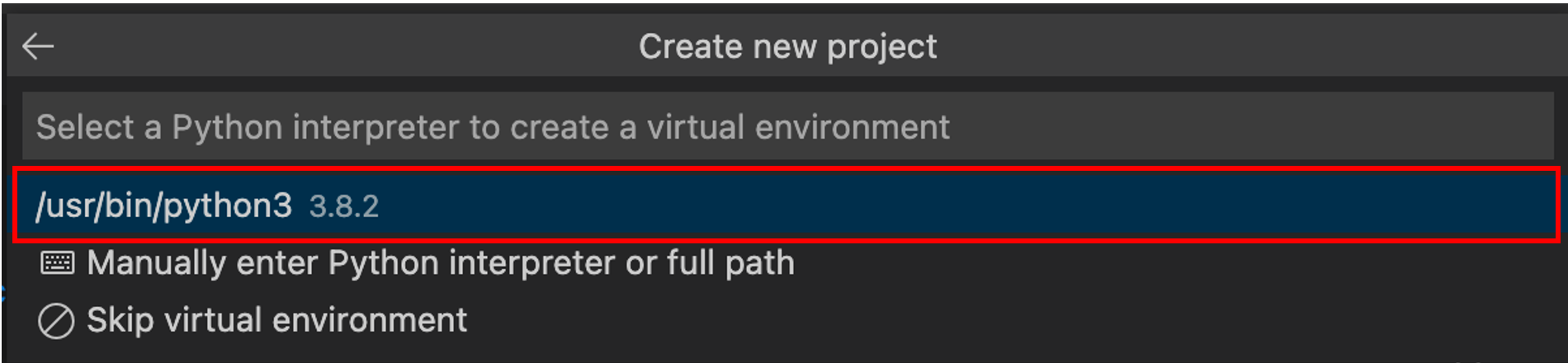1568x363 pixels.
Task: Open manual interpreter path entry
Action: pyautogui.click(x=440, y=263)
